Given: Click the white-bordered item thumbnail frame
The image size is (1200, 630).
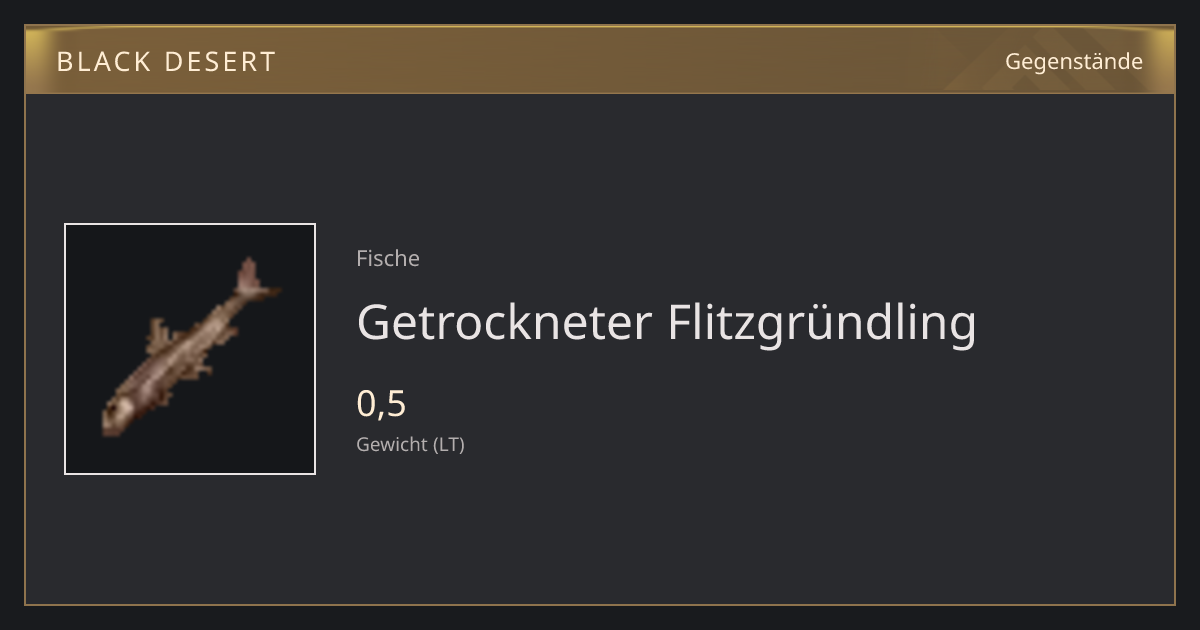Looking at the screenshot, I should click(190, 349).
